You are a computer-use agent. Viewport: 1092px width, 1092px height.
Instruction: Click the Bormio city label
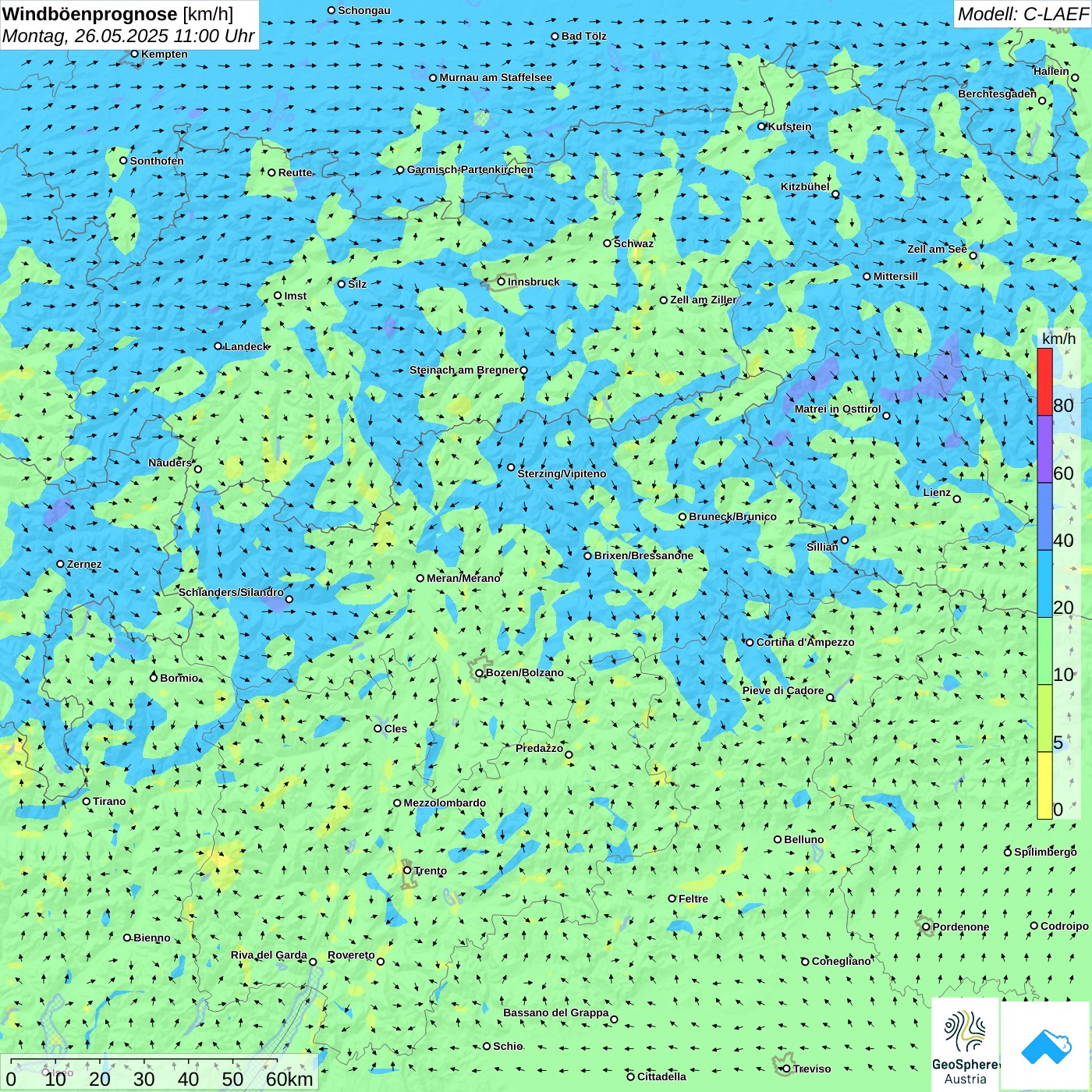179,678
